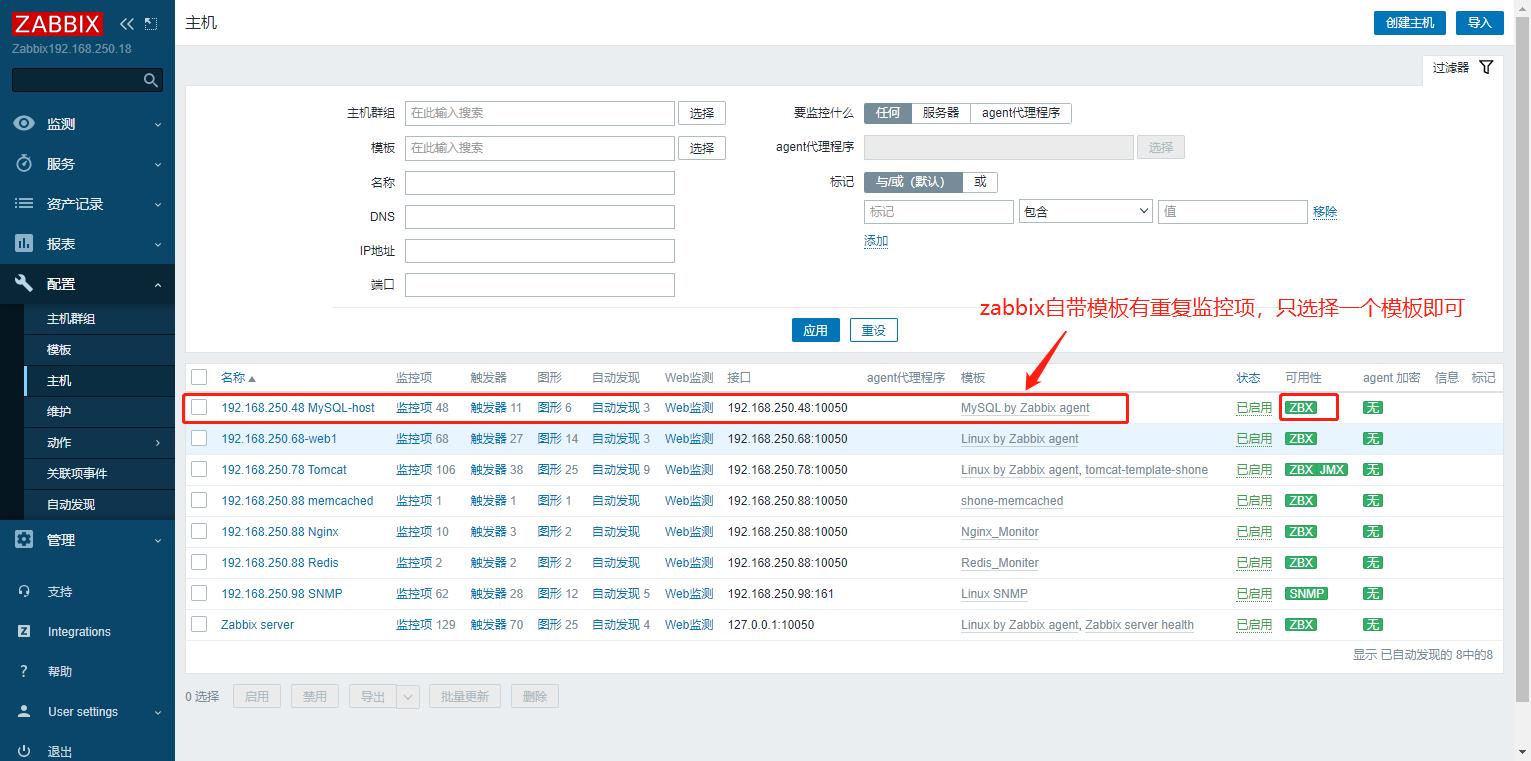The height and width of the screenshot is (761, 1531).
Task: Click the gear icon for 管理
Action: tap(24, 539)
